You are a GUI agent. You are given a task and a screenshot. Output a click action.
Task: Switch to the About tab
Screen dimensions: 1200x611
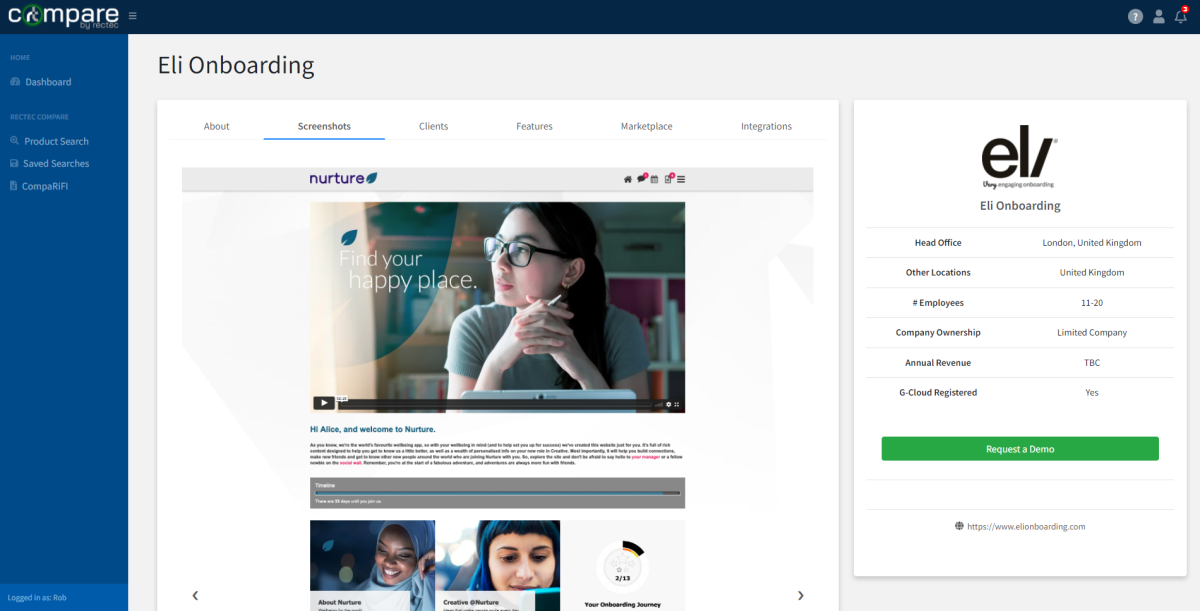point(216,126)
